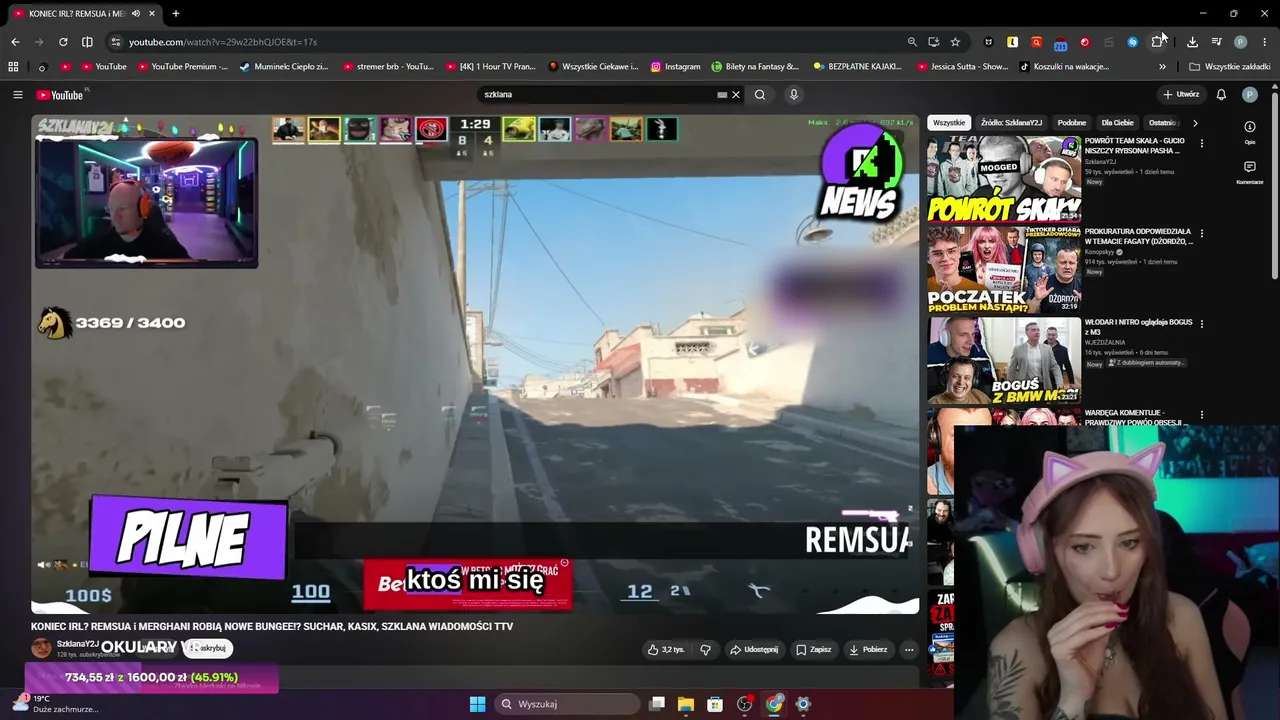Open the Utwórz create menu

click(x=1181, y=95)
